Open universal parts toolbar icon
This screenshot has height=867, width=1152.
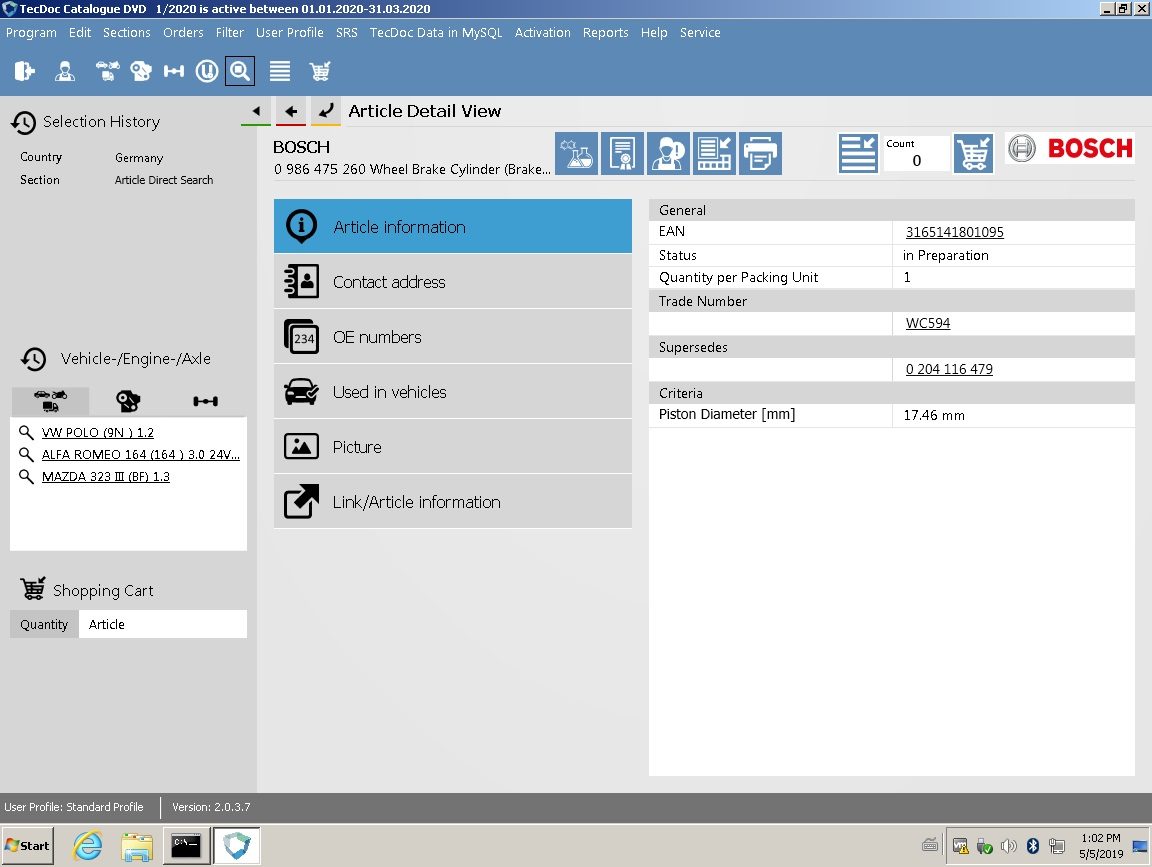click(206, 71)
